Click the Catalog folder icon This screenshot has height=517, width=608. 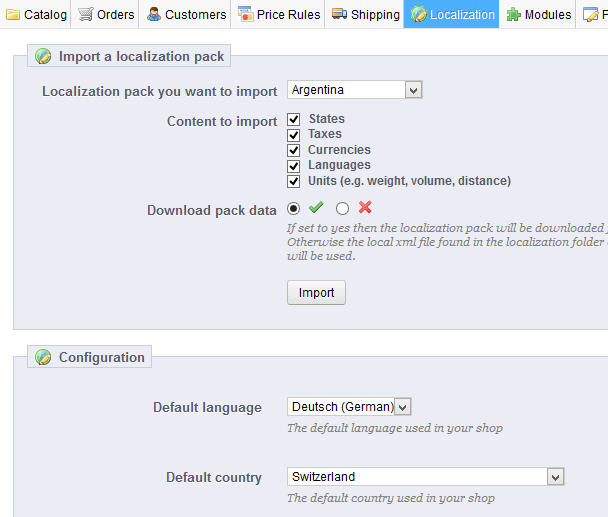[x=12, y=15]
